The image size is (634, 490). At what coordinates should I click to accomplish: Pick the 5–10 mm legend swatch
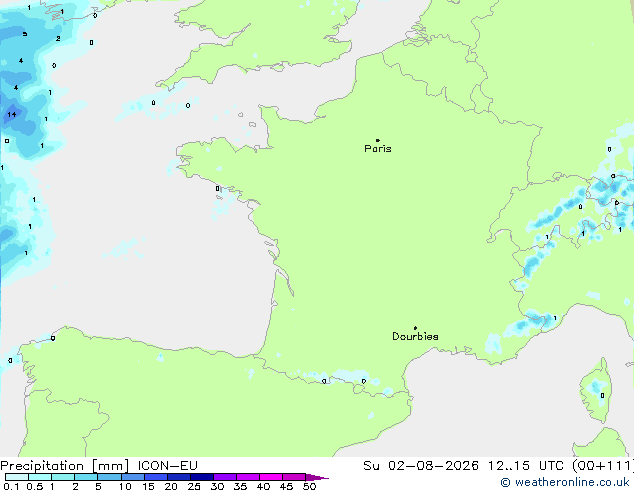point(109,477)
